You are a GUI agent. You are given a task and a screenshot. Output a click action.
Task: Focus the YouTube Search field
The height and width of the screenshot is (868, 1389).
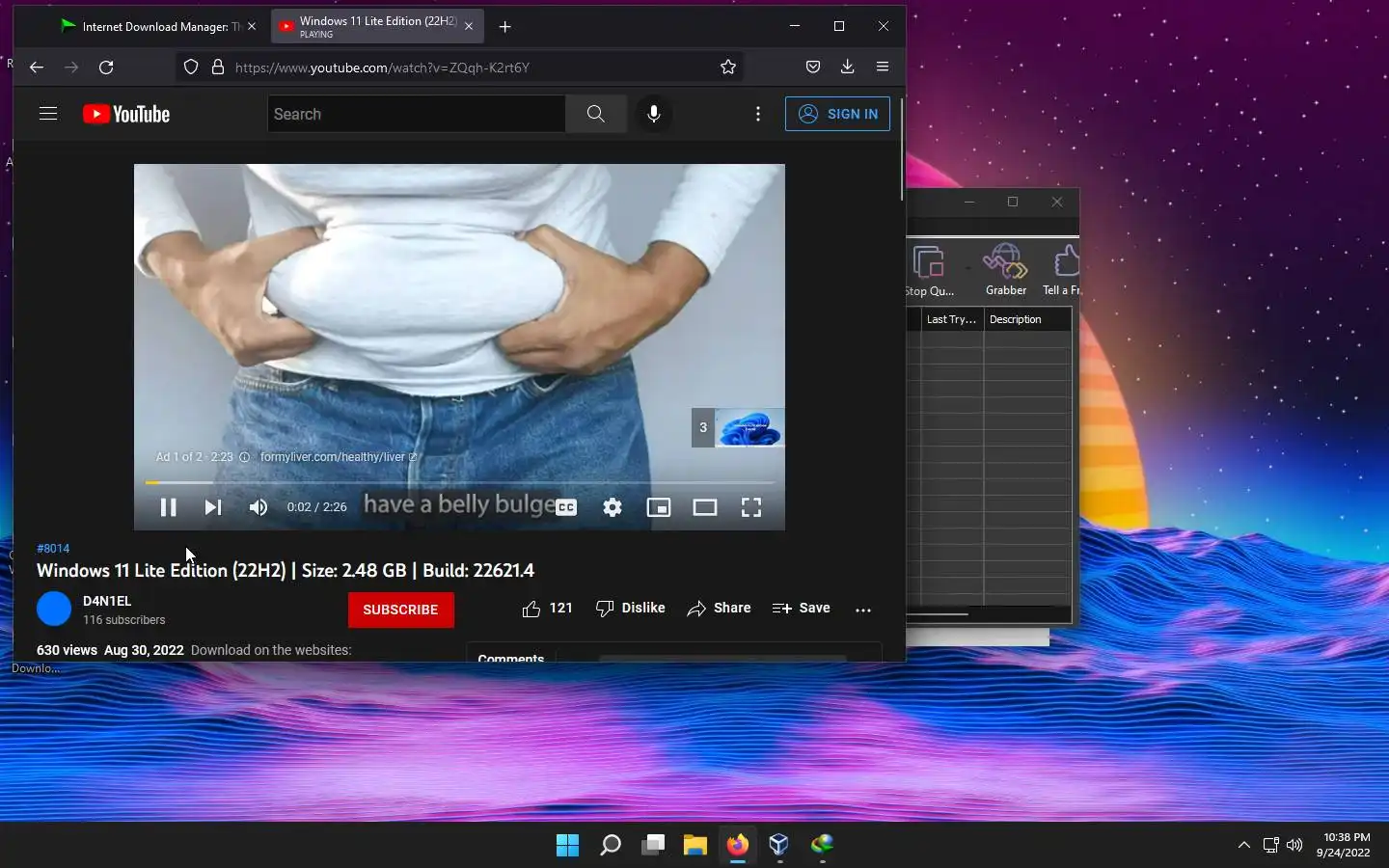(x=417, y=114)
